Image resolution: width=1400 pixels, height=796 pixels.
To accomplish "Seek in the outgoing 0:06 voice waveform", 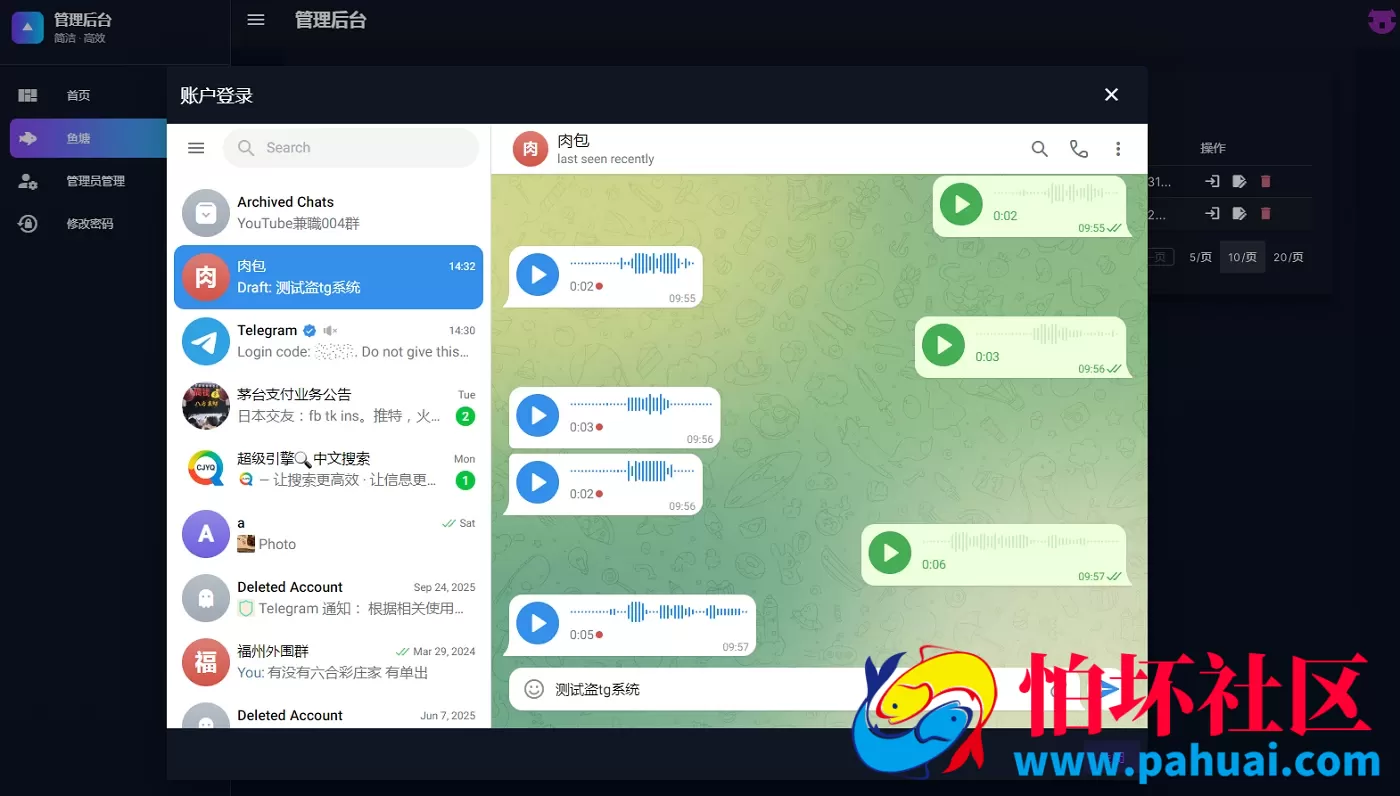I will point(1019,541).
